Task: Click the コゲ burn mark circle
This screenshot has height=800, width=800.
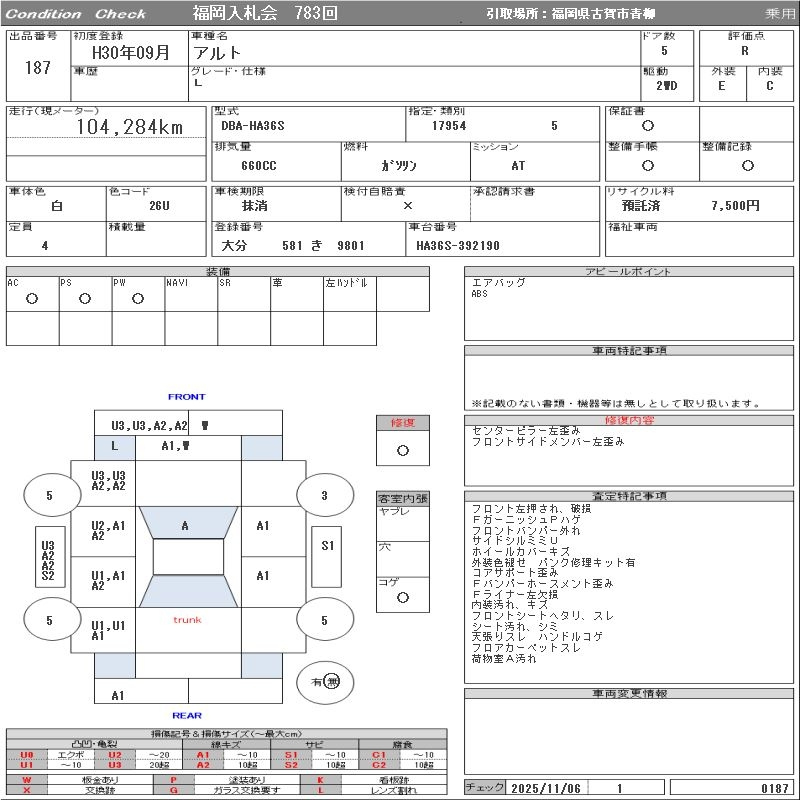Action: [403, 597]
